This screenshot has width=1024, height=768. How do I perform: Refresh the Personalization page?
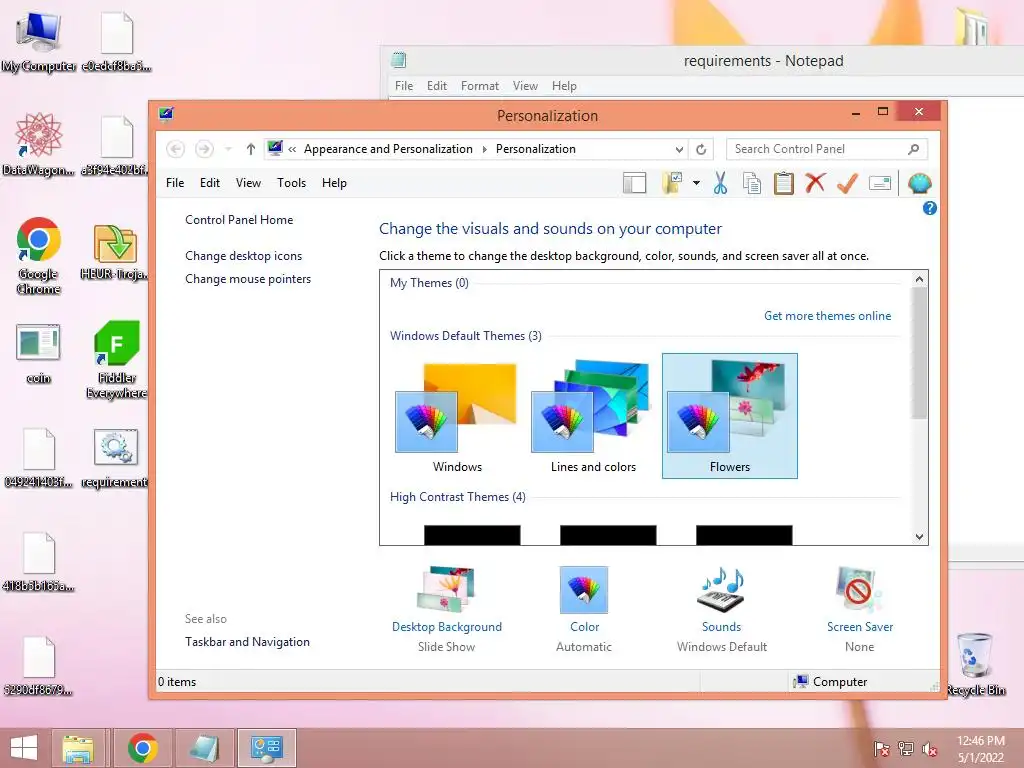[x=701, y=149]
